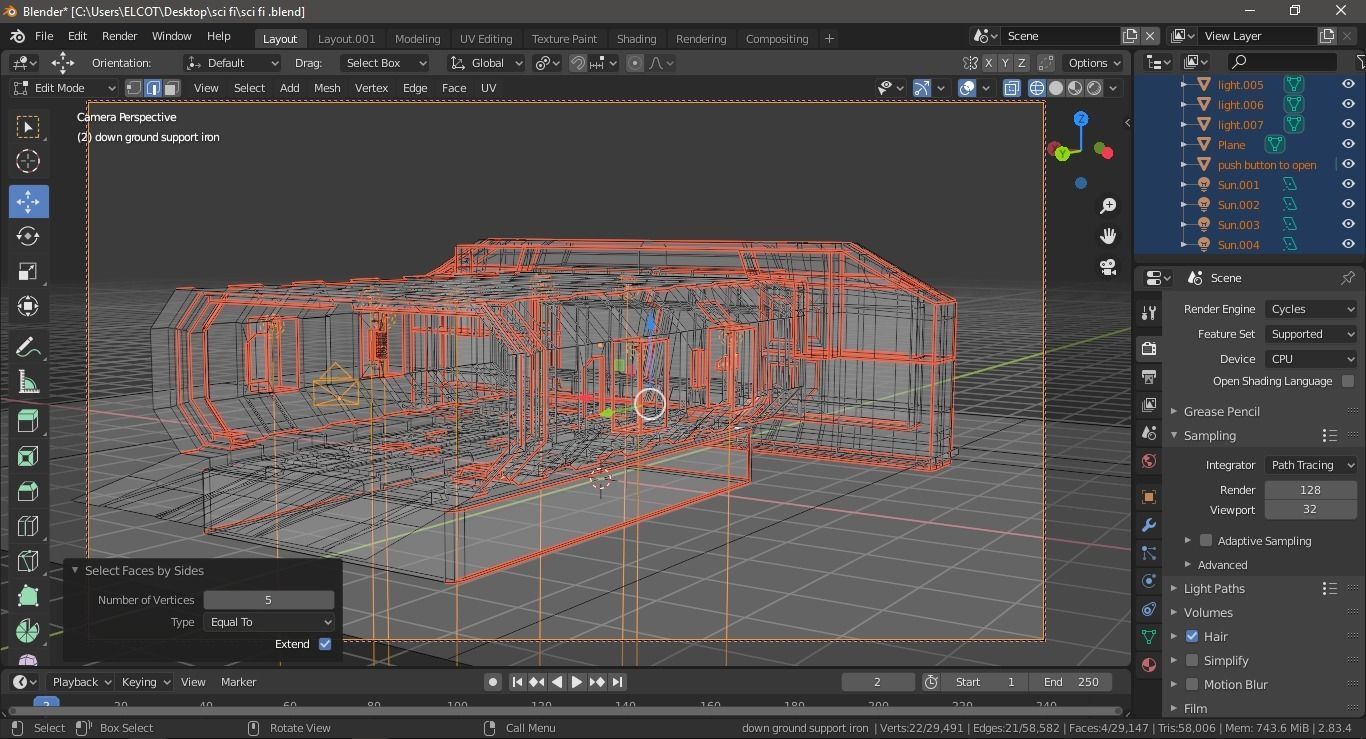Image resolution: width=1366 pixels, height=739 pixels.
Task: Click the pan view hand icon
Action: pyautogui.click(x=1108, y=236)
